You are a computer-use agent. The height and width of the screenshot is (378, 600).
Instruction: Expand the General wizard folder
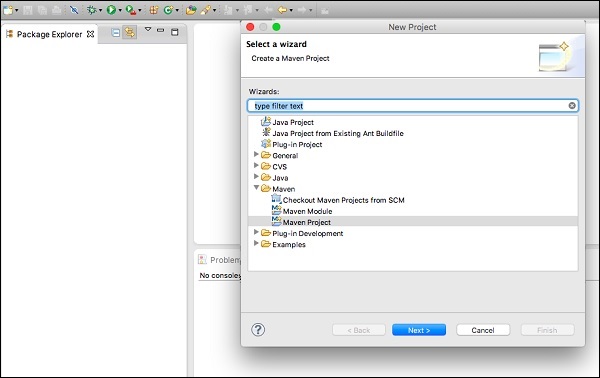pos(256,154)
